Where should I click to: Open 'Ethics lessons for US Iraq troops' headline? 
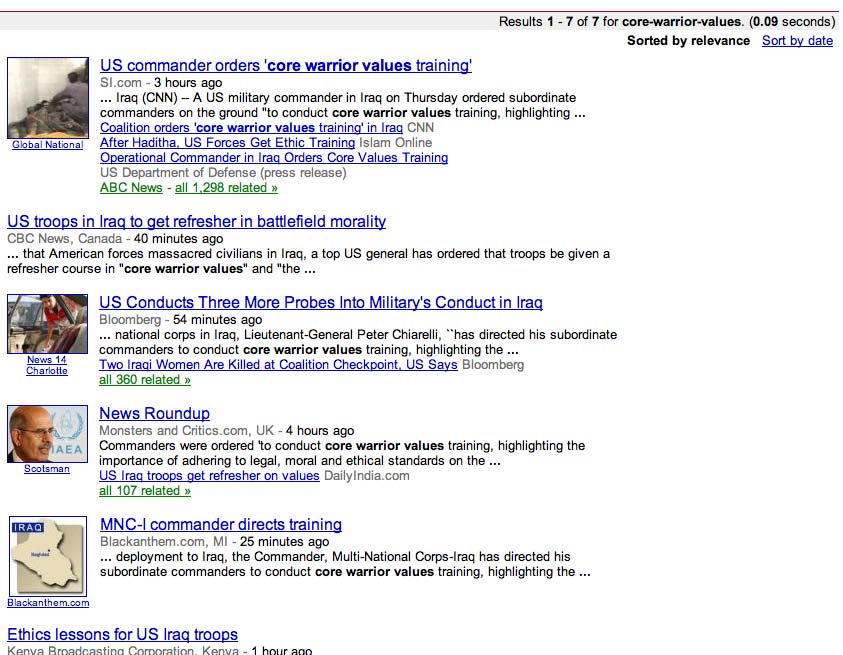coord(123,635)
